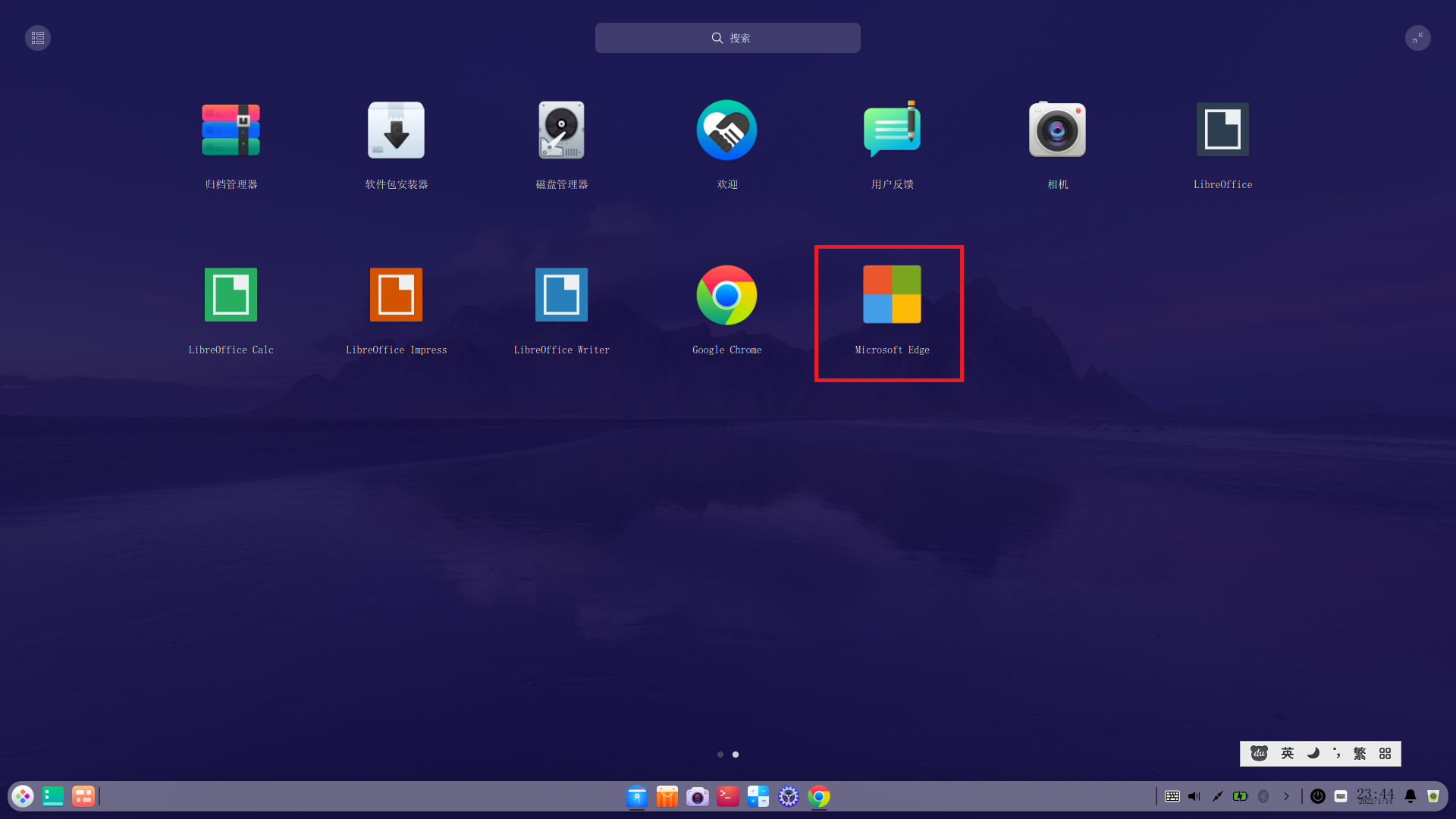The image size is (1456, 819).
Task: Open power shutdown menu in dock
Action: 1318,796
